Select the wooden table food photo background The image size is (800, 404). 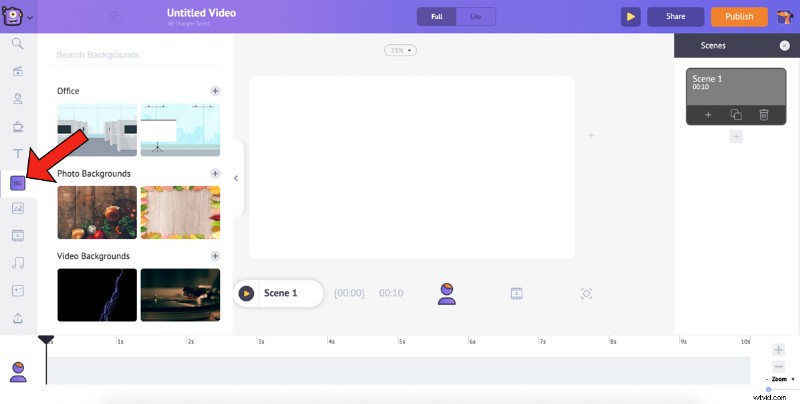click(97, 212)
